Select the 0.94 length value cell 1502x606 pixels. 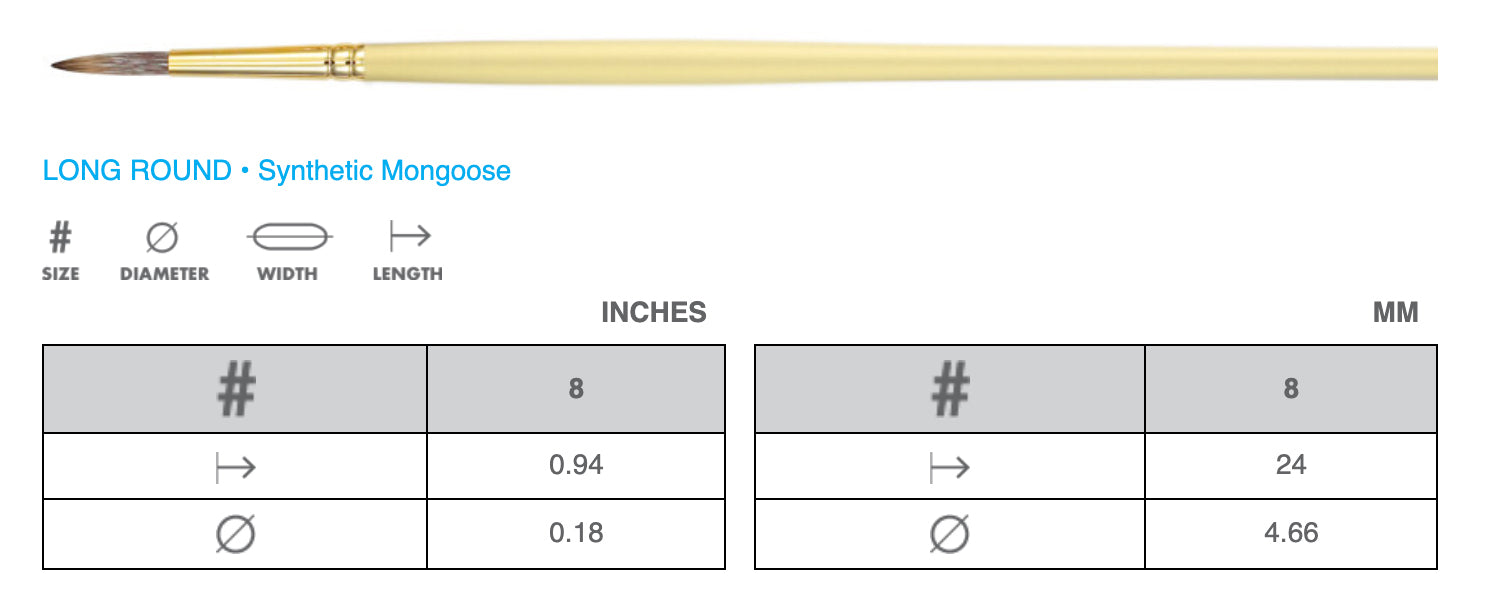tap(576, 466)
